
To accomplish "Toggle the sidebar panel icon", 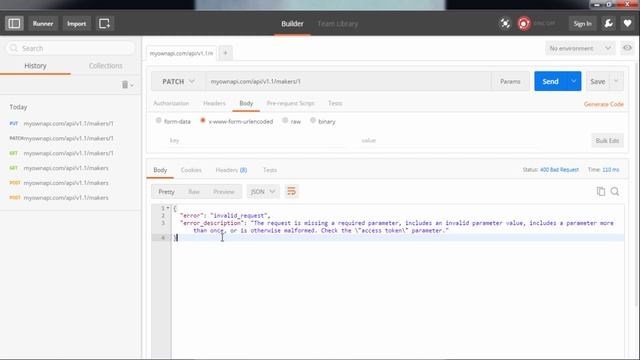I will pyautogui.click(x=14, y=24).
